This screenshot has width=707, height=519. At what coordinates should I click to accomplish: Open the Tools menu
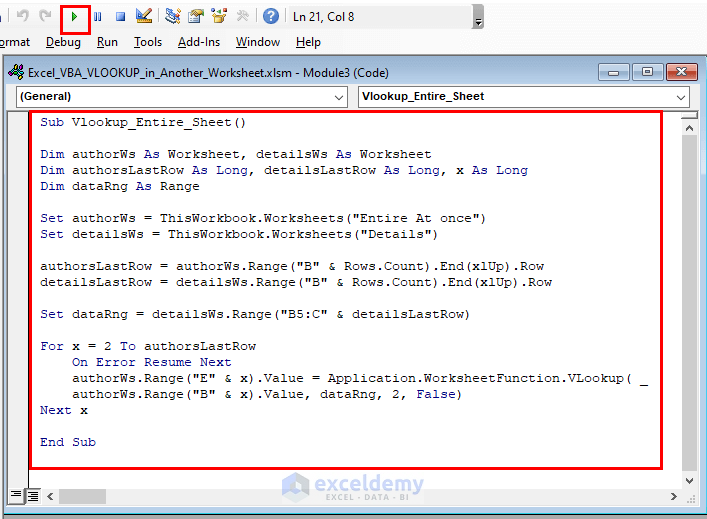(x=148, y=42)
